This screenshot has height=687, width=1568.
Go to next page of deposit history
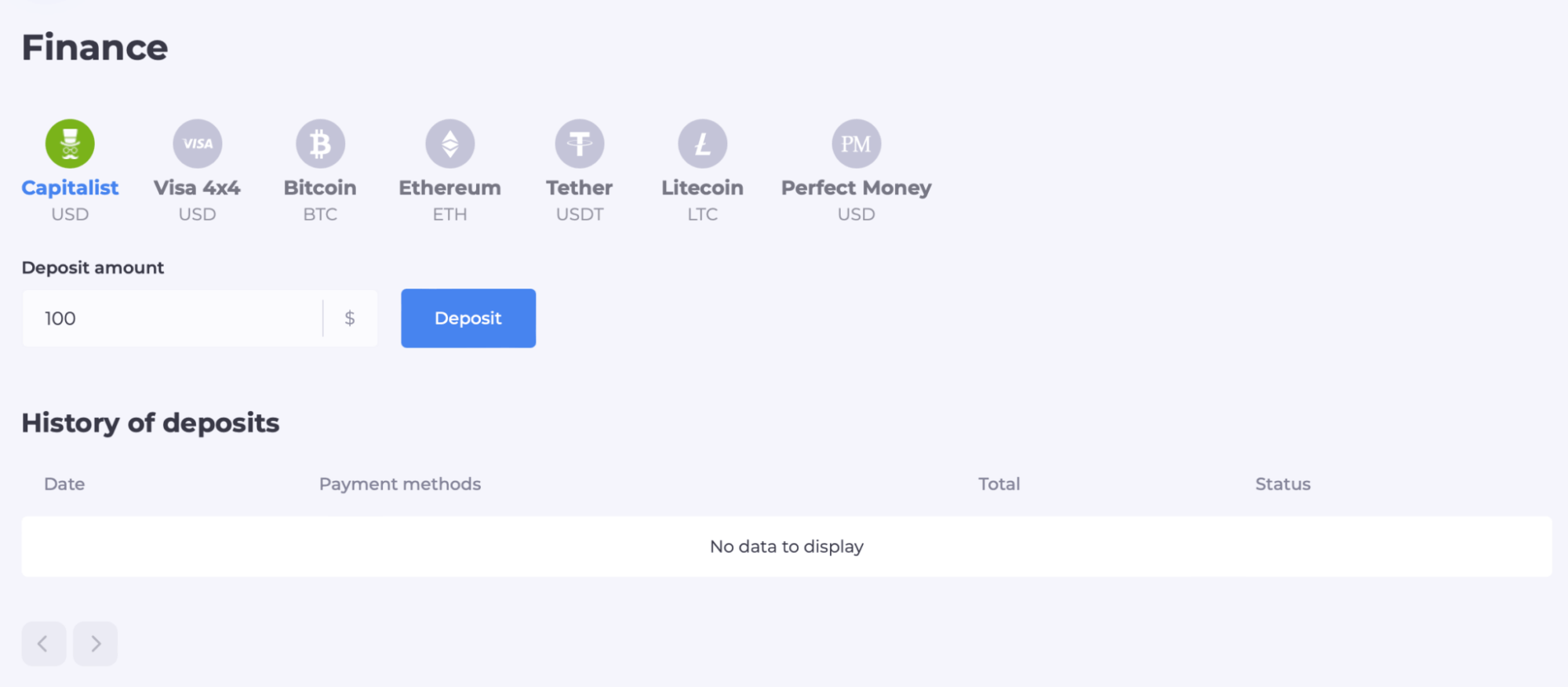point(96,644)
